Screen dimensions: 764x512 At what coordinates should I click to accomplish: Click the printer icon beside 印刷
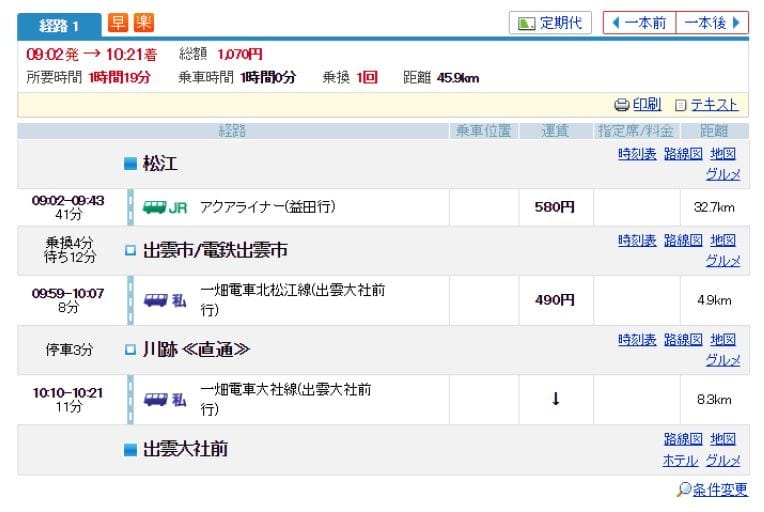[622, 104]
